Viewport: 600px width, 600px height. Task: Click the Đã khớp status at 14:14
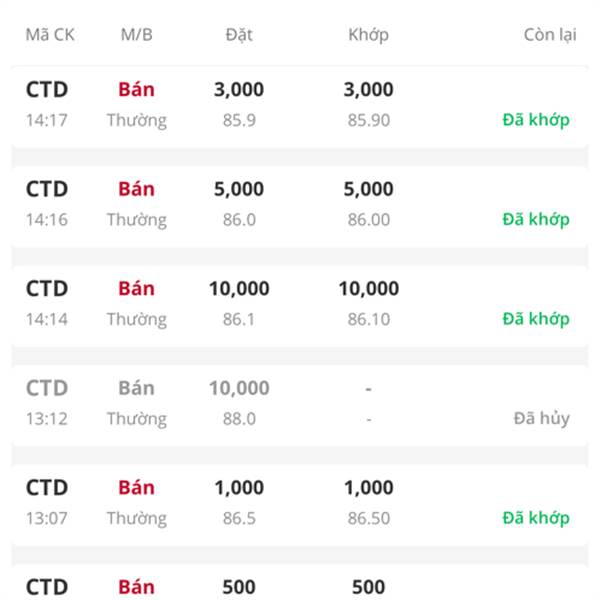point(536,319)
